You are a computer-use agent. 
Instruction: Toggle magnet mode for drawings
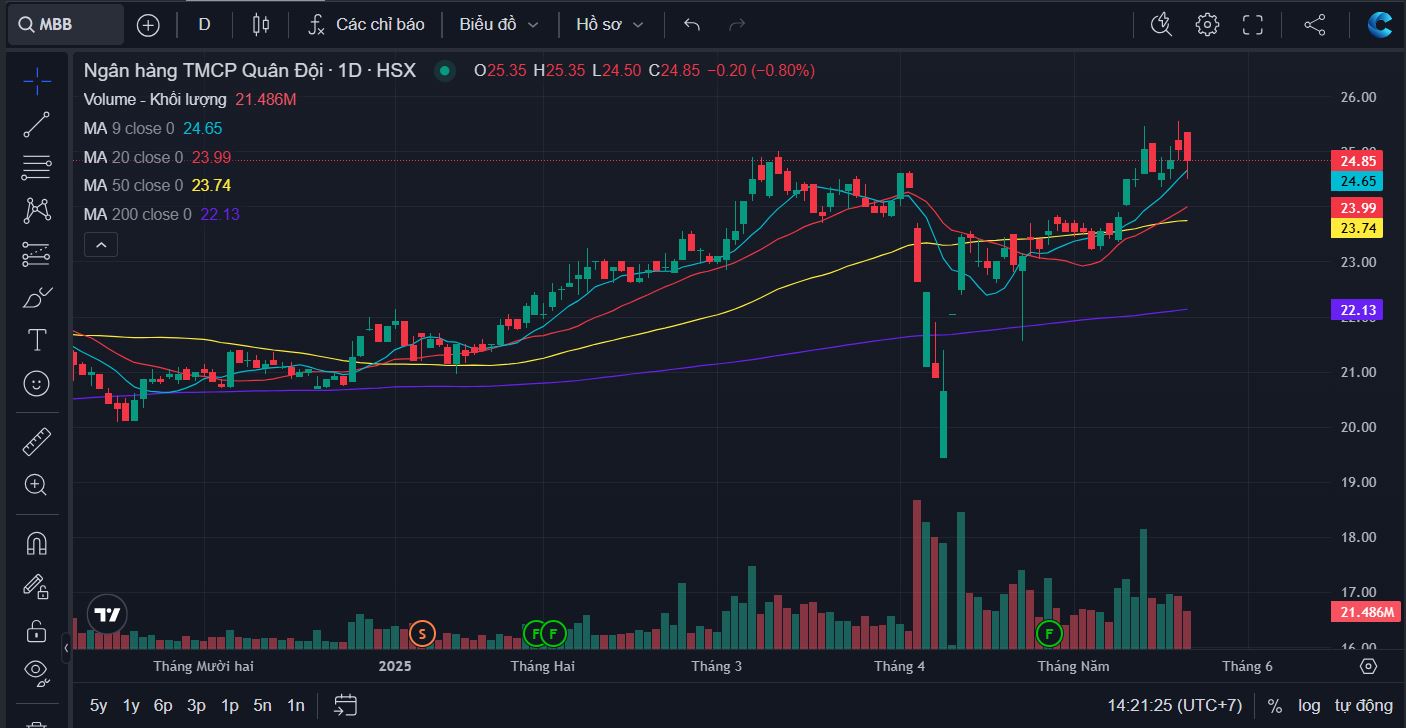pos(37,543)
